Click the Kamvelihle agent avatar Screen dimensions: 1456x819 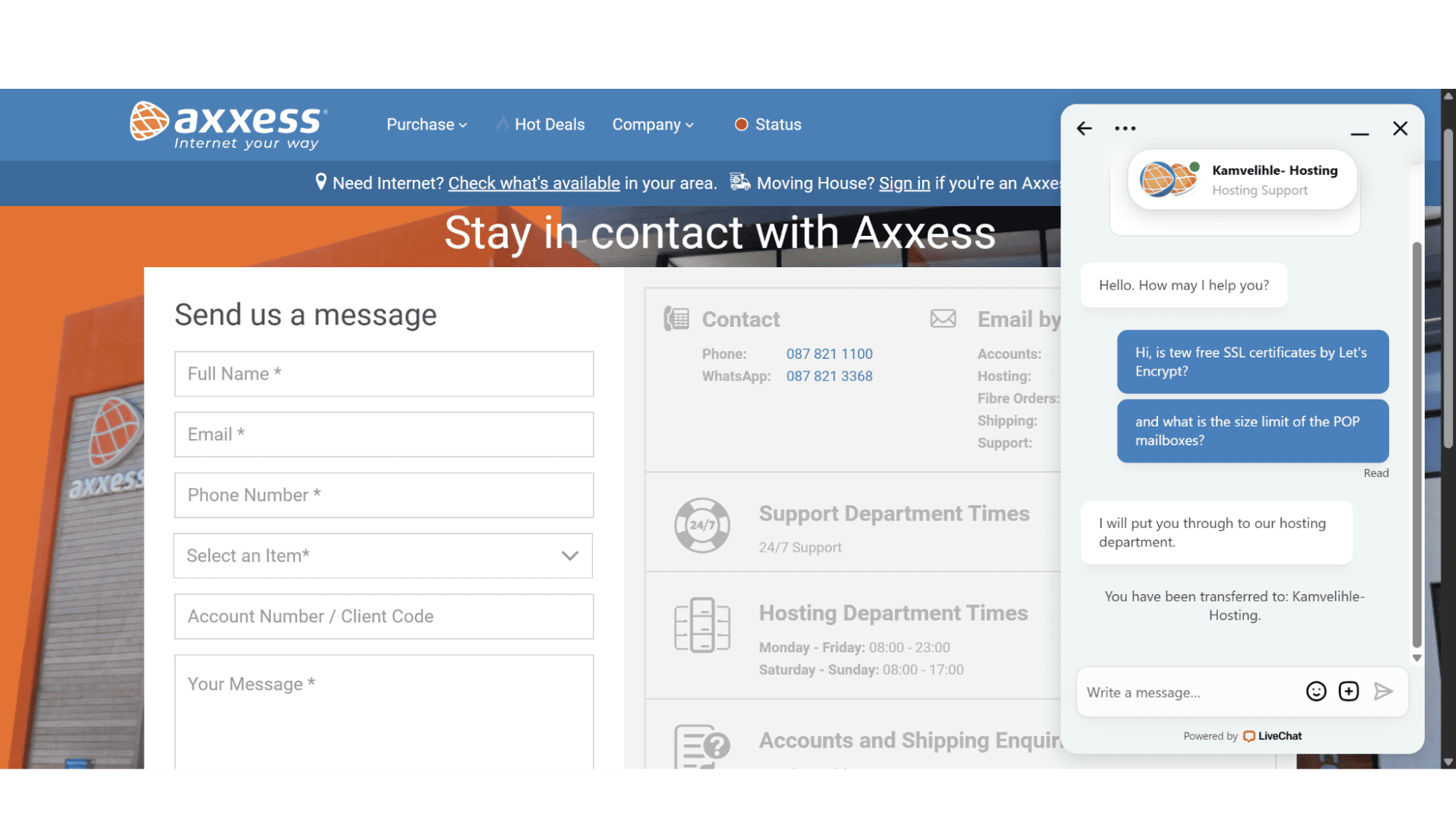[1169, 179]
